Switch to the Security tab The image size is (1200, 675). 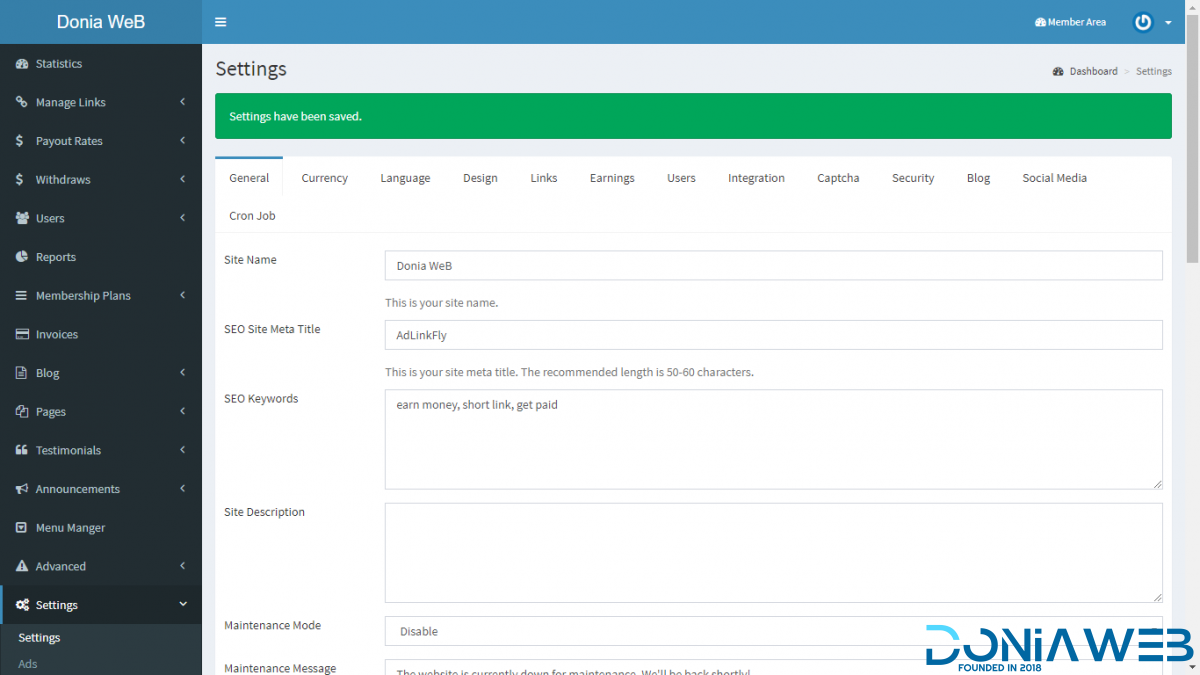coord(913,178)
